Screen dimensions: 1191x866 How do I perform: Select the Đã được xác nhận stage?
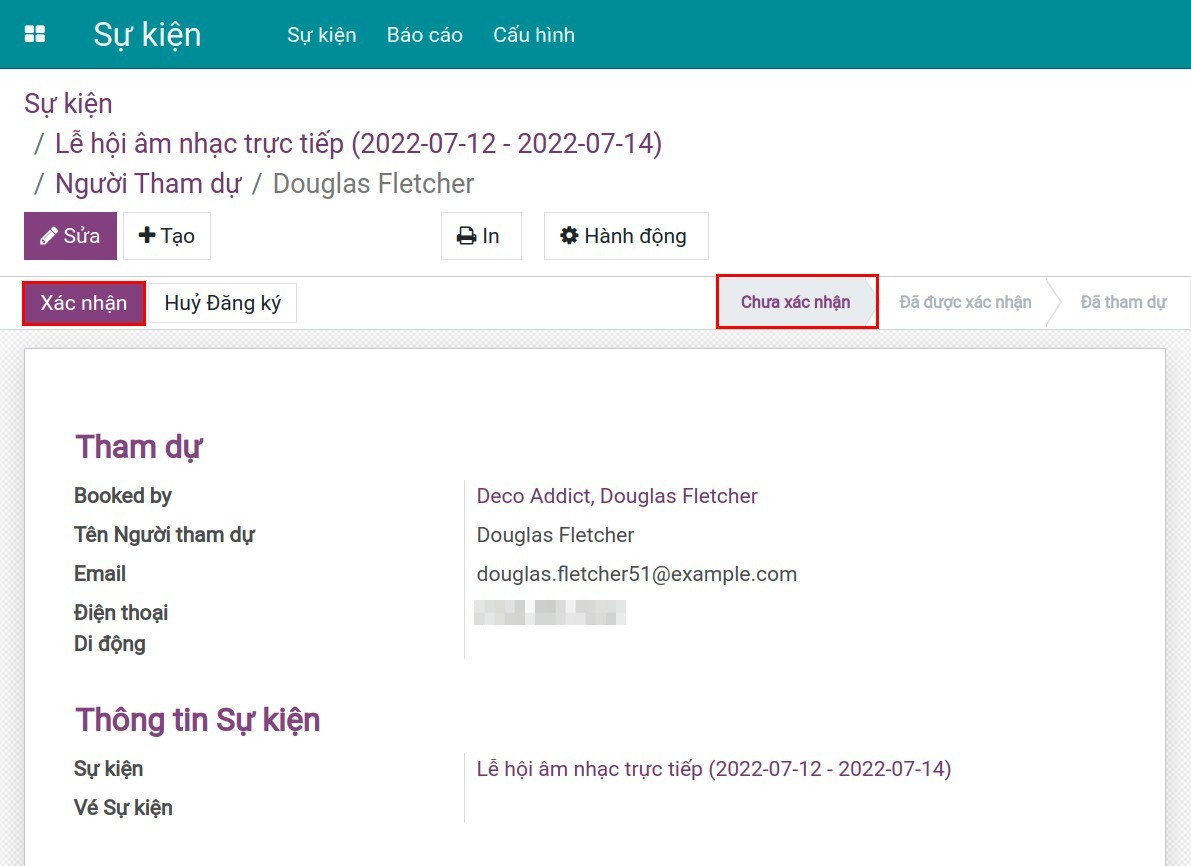(x=965, y=302)
